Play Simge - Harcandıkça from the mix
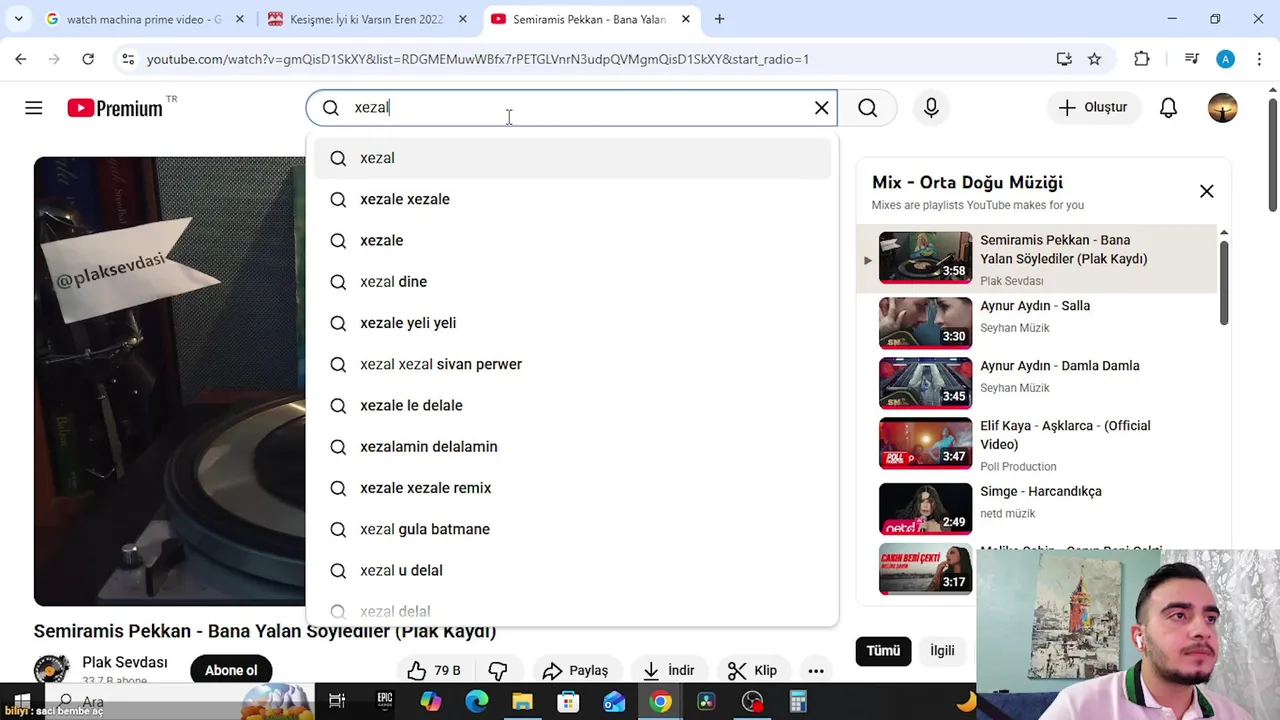This screenshot has height=720, width=1280. coord(1039,507)
